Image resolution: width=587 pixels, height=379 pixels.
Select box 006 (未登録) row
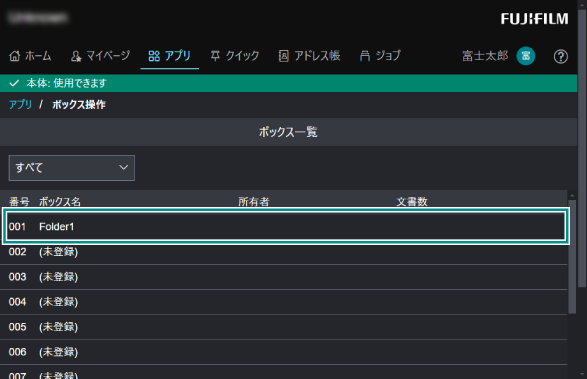point(283,352)
